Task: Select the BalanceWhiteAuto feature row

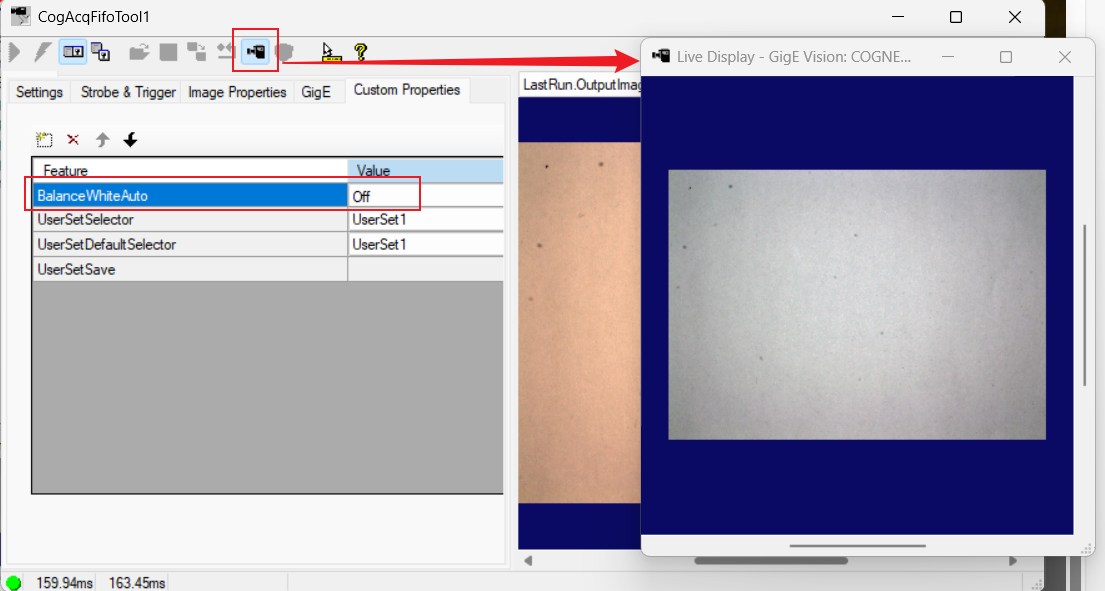Action: 190,196
